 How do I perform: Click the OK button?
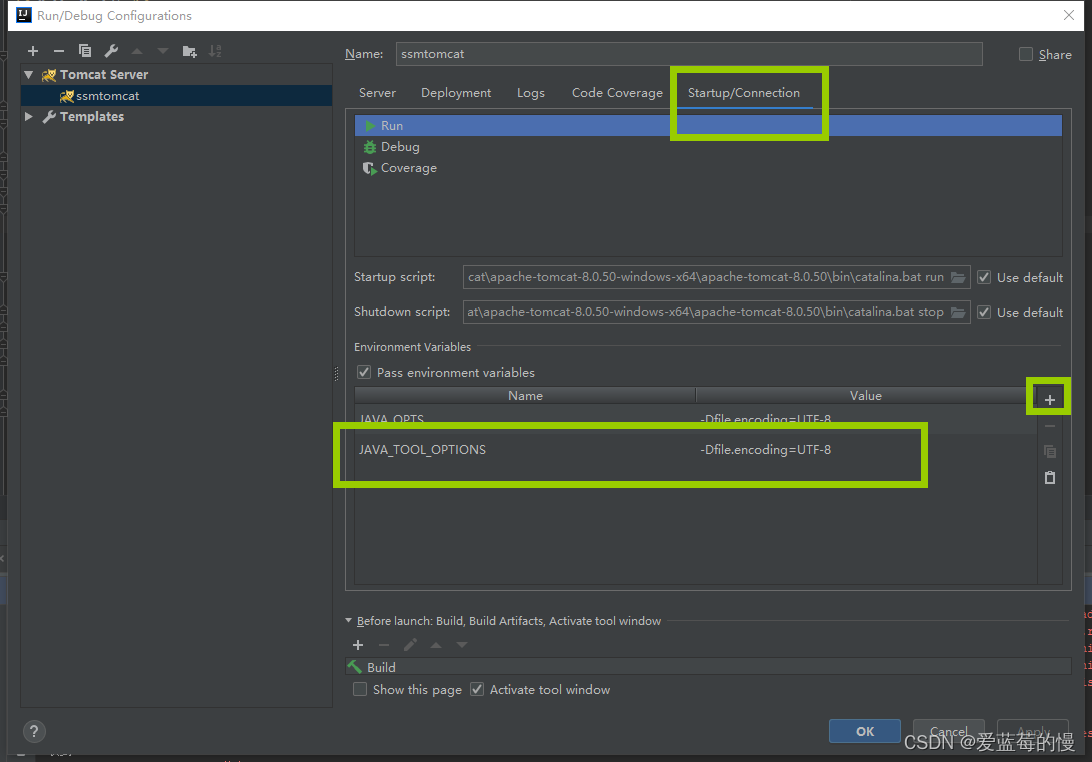865,731
